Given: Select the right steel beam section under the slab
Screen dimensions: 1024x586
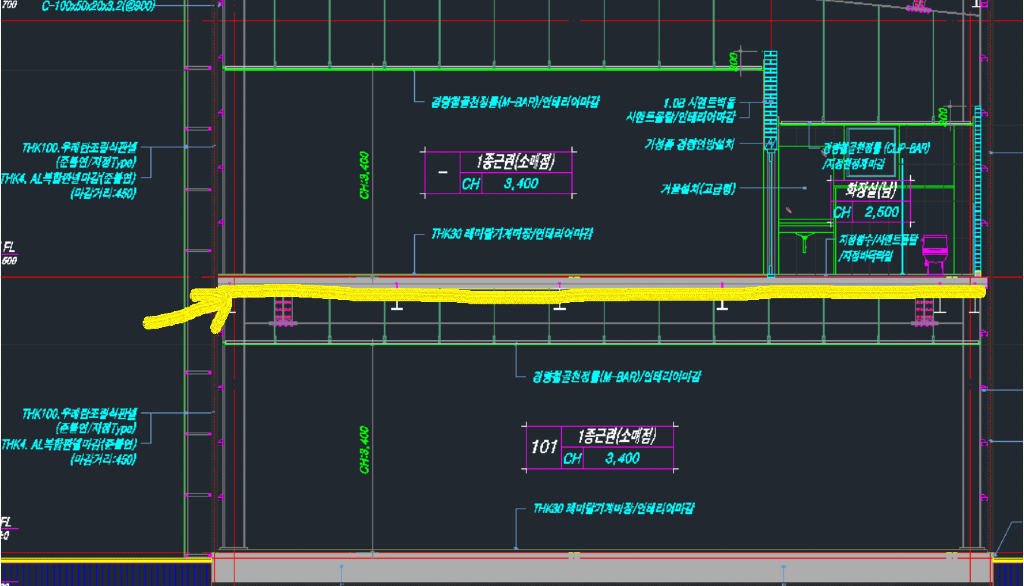Looking at the screenshot, I should [x=922, y=313].
